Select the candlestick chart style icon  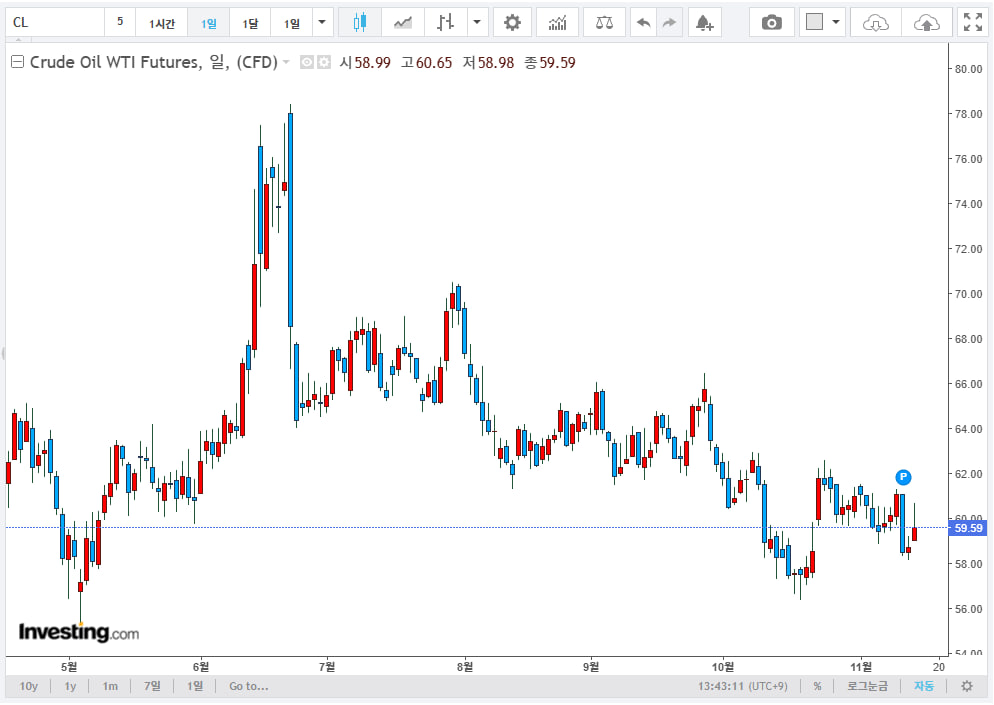360,22
